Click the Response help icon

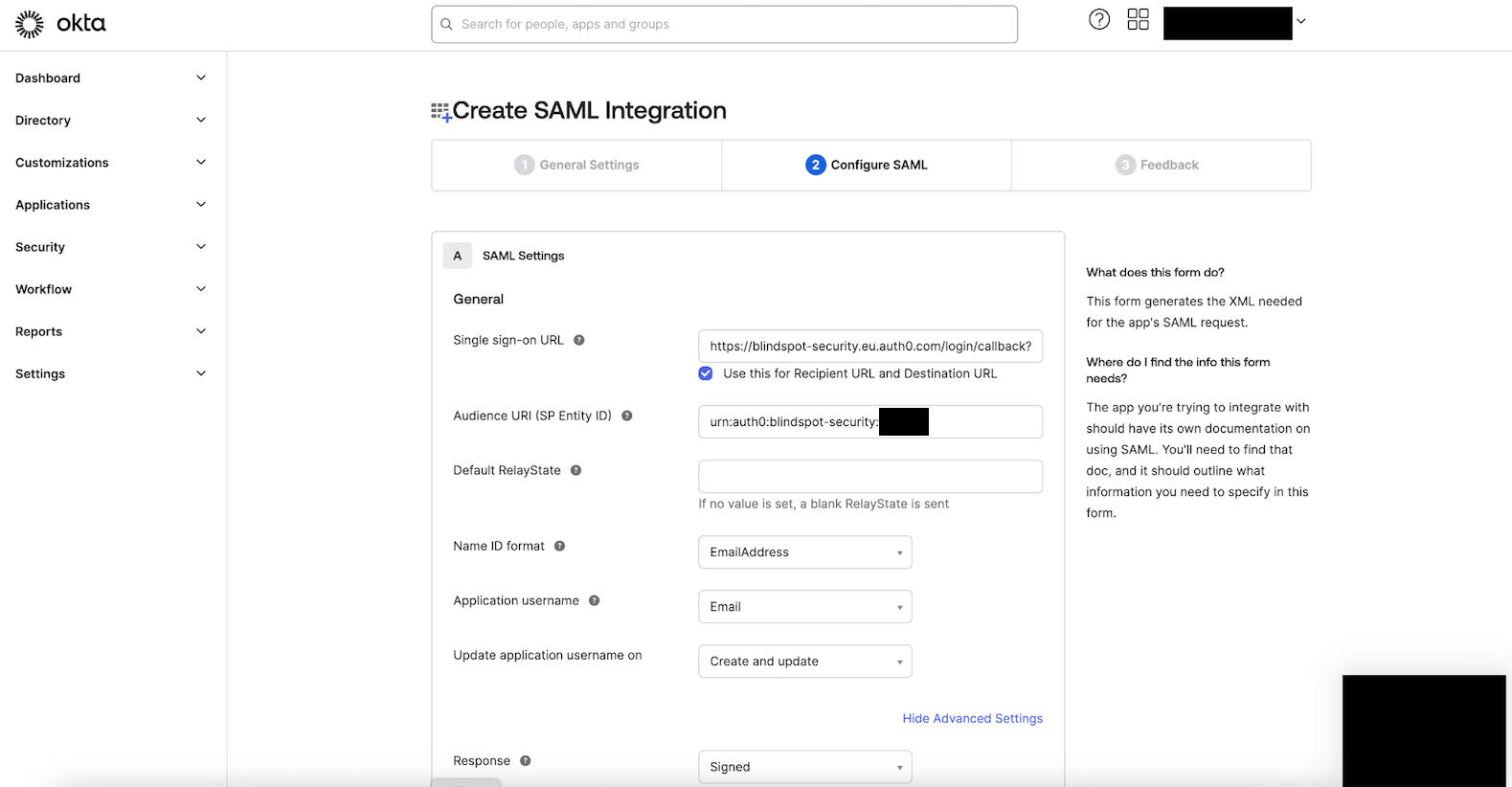526,761
